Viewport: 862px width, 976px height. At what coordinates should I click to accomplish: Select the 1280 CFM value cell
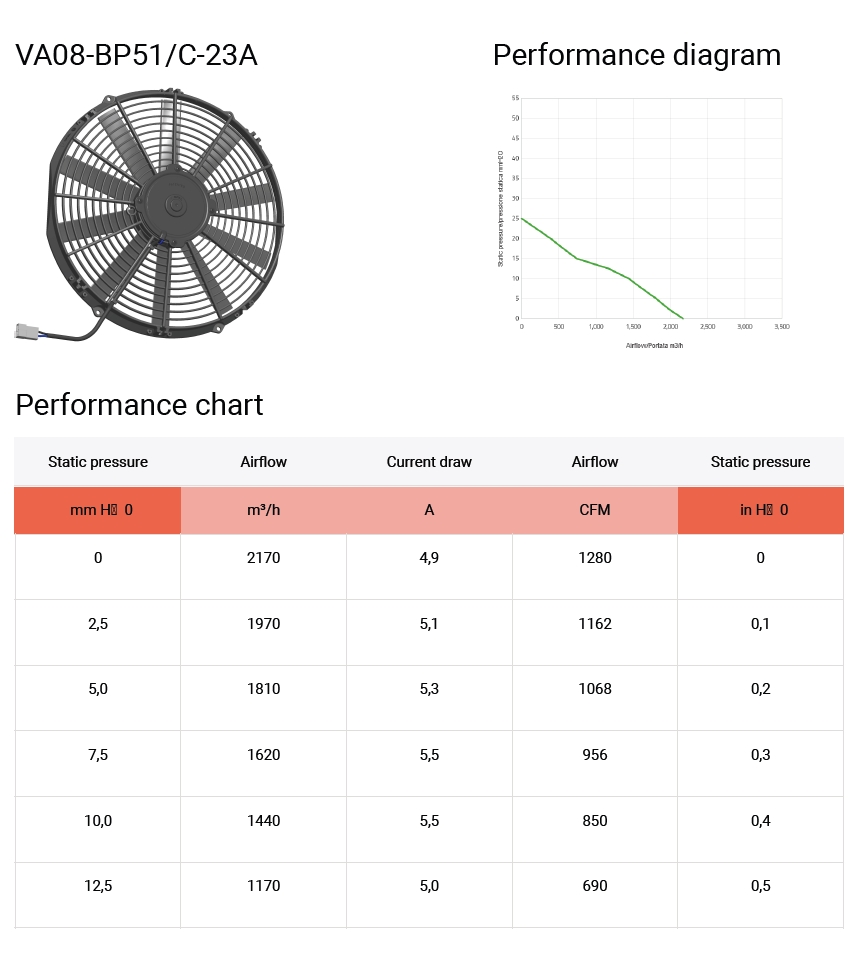(595, 558)
